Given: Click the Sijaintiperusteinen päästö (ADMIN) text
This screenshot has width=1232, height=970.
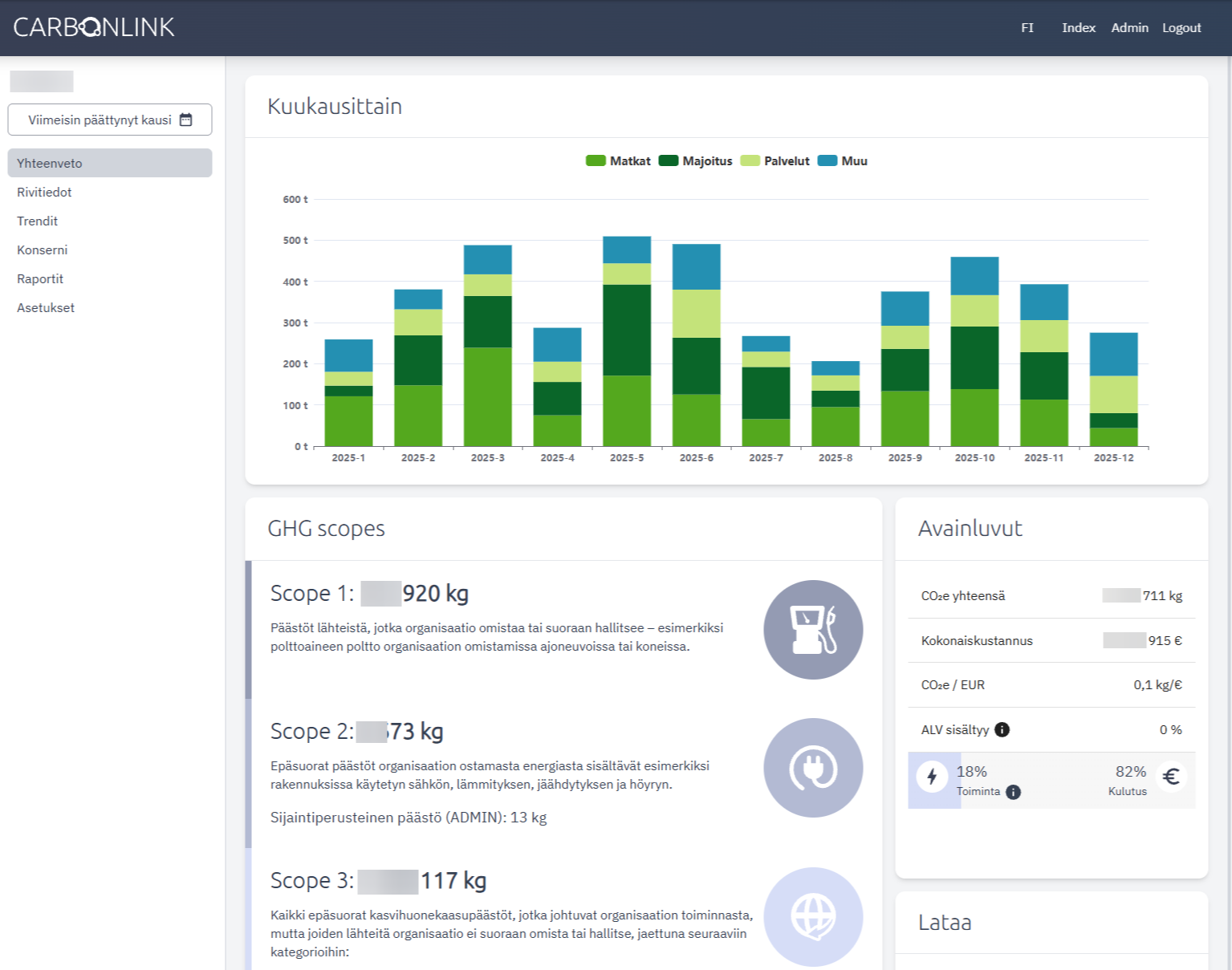Looking at the screenshot, I should point(409,818).
